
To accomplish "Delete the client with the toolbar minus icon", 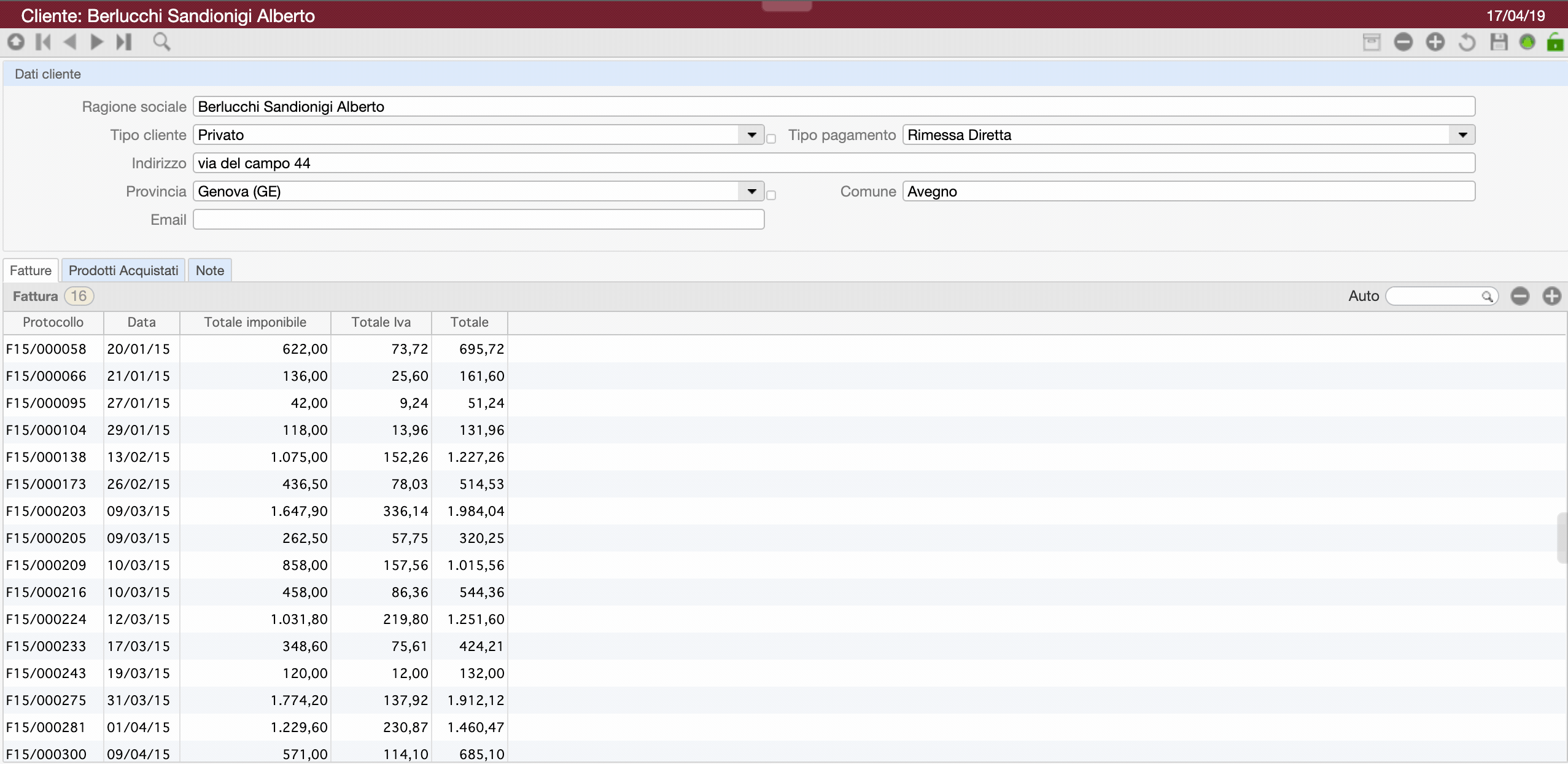I will (1403, 42).
